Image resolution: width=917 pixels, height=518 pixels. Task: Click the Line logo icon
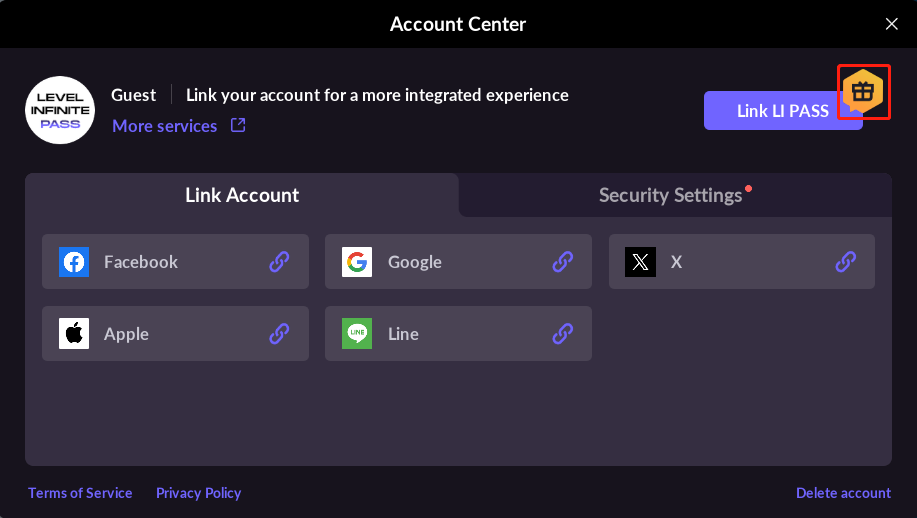(x=357, y=334)
